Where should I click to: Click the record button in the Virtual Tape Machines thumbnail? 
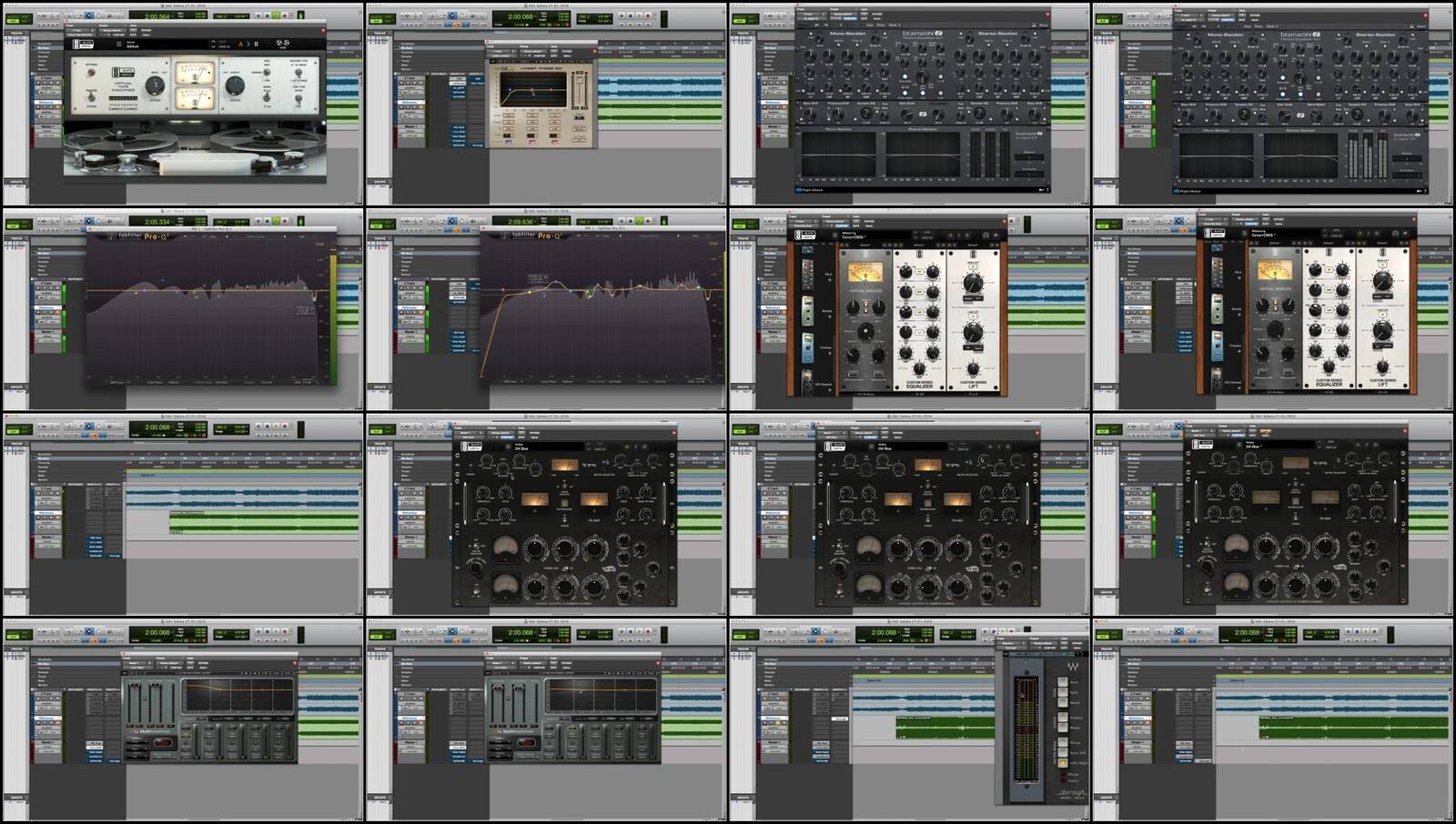coord(285,15)
